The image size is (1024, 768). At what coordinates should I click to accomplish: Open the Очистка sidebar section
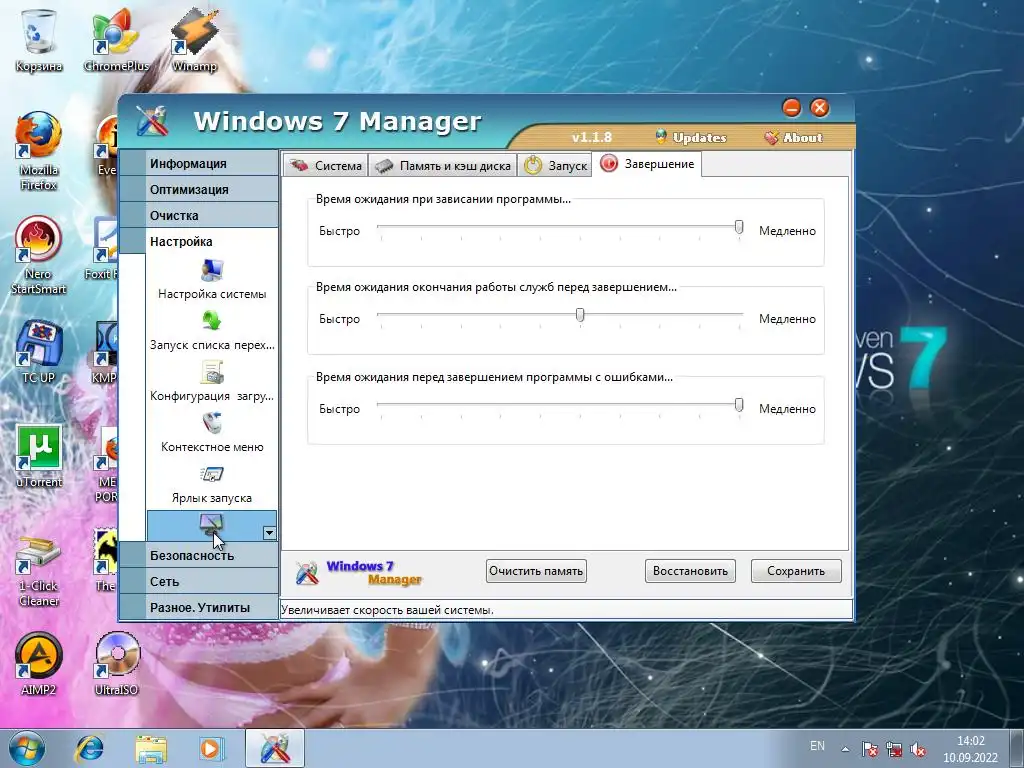(x=199, y=216)
